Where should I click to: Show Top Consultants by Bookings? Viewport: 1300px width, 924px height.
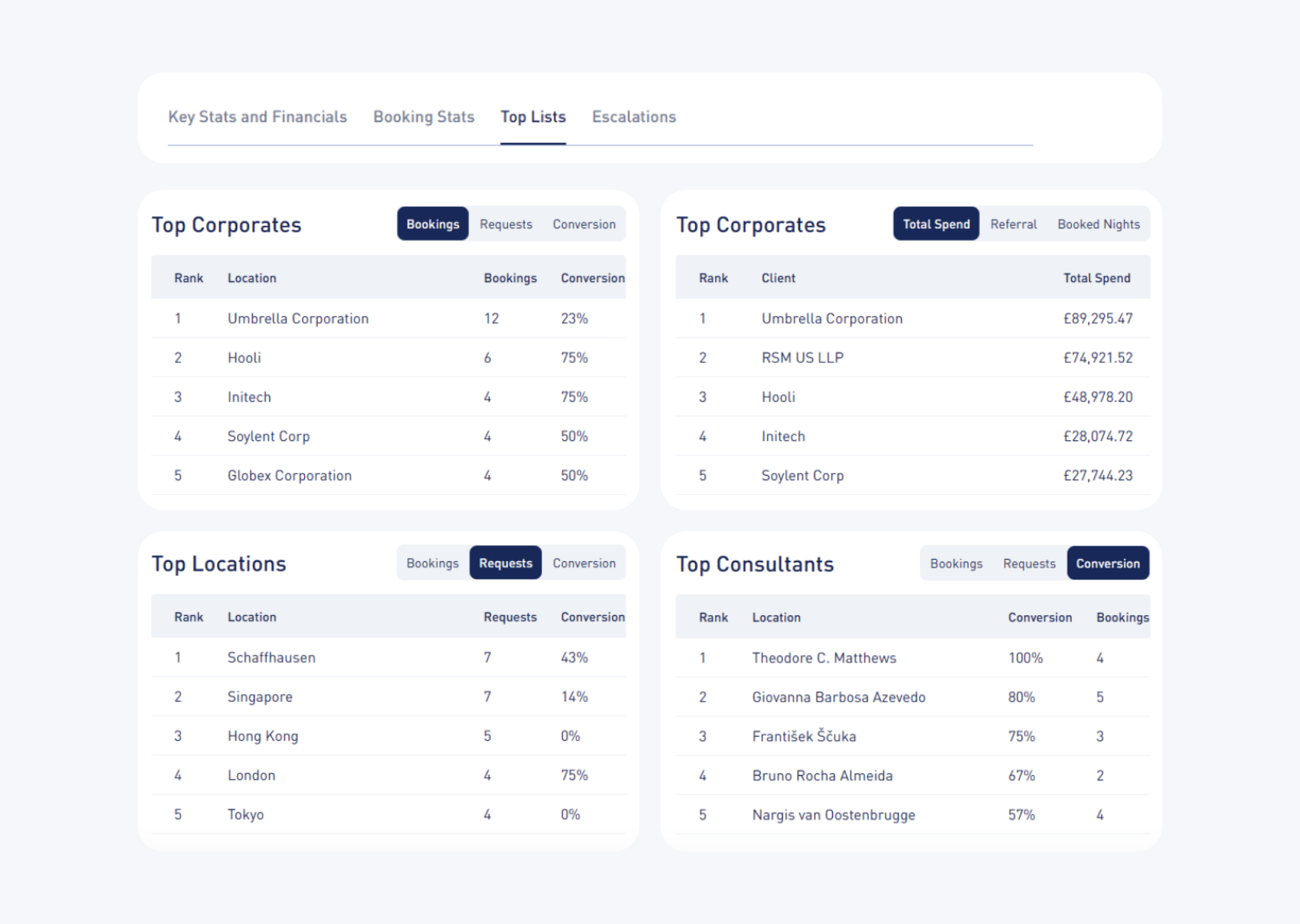[x=956, y=563]
